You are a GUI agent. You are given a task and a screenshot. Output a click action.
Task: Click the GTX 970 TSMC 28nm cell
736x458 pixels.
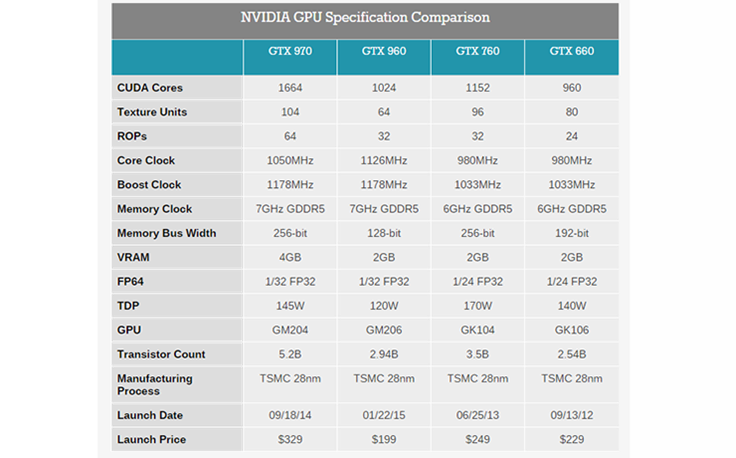point(290,379)
